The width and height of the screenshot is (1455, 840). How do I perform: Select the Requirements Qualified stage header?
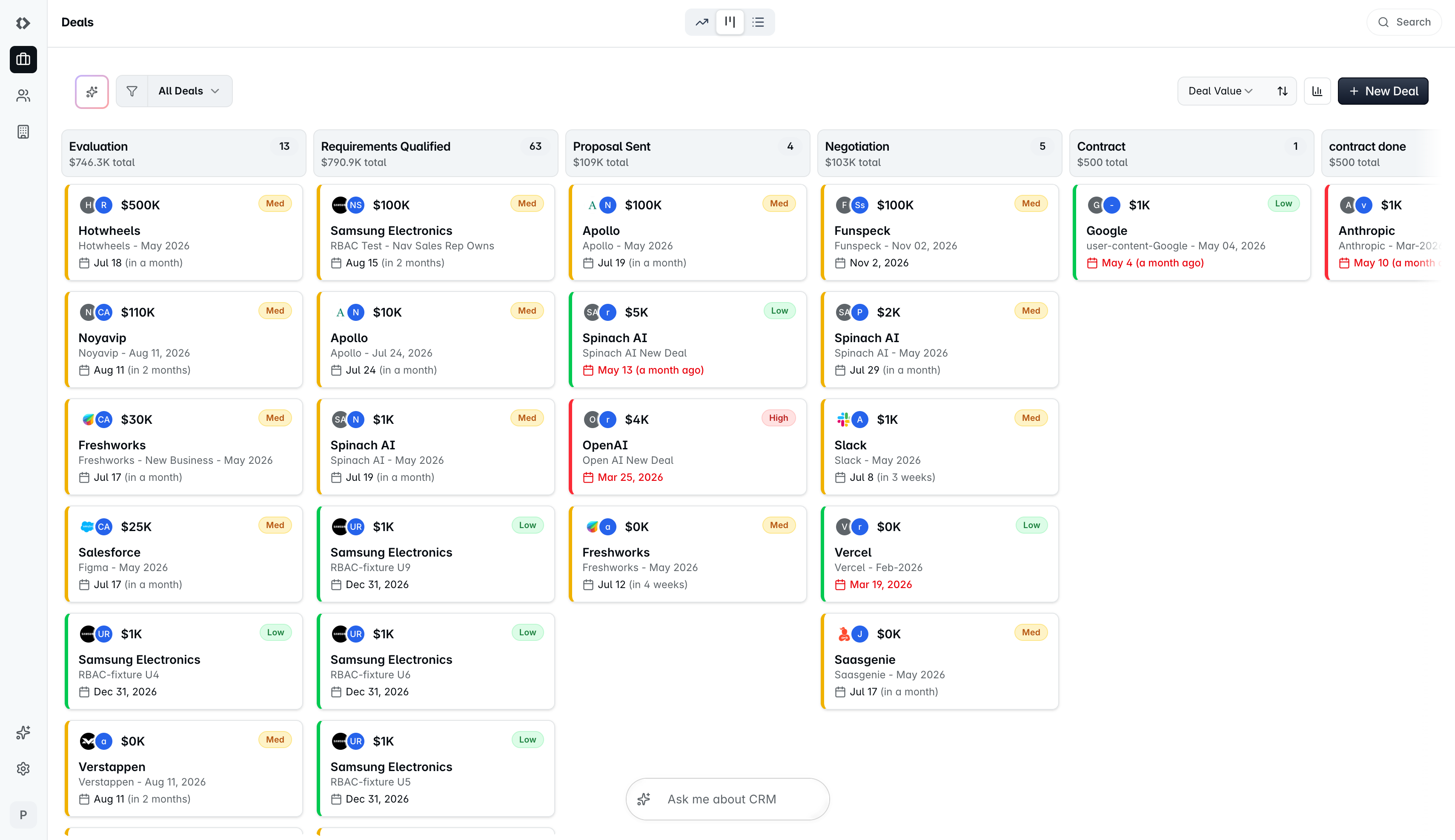point(436,154)
